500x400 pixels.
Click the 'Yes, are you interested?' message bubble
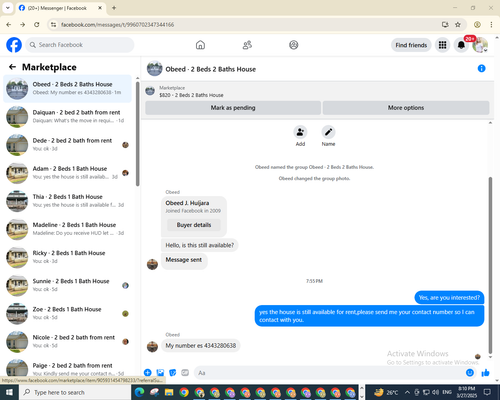[449, 298]
